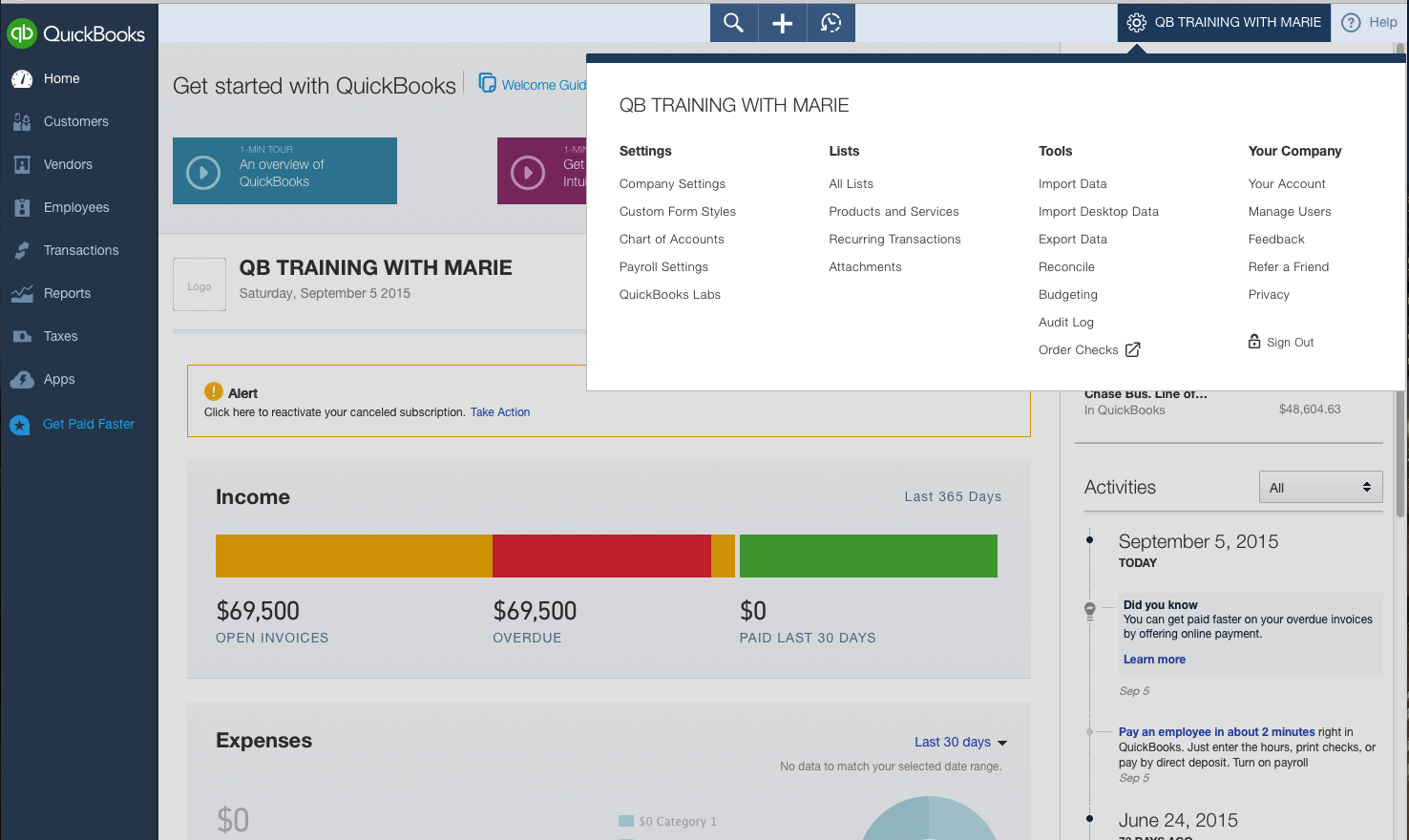The image size is (1409, 840).
Task: Click the Chase Bus. Line of account
Action: pyautogui.click(x=1146, y=394)
